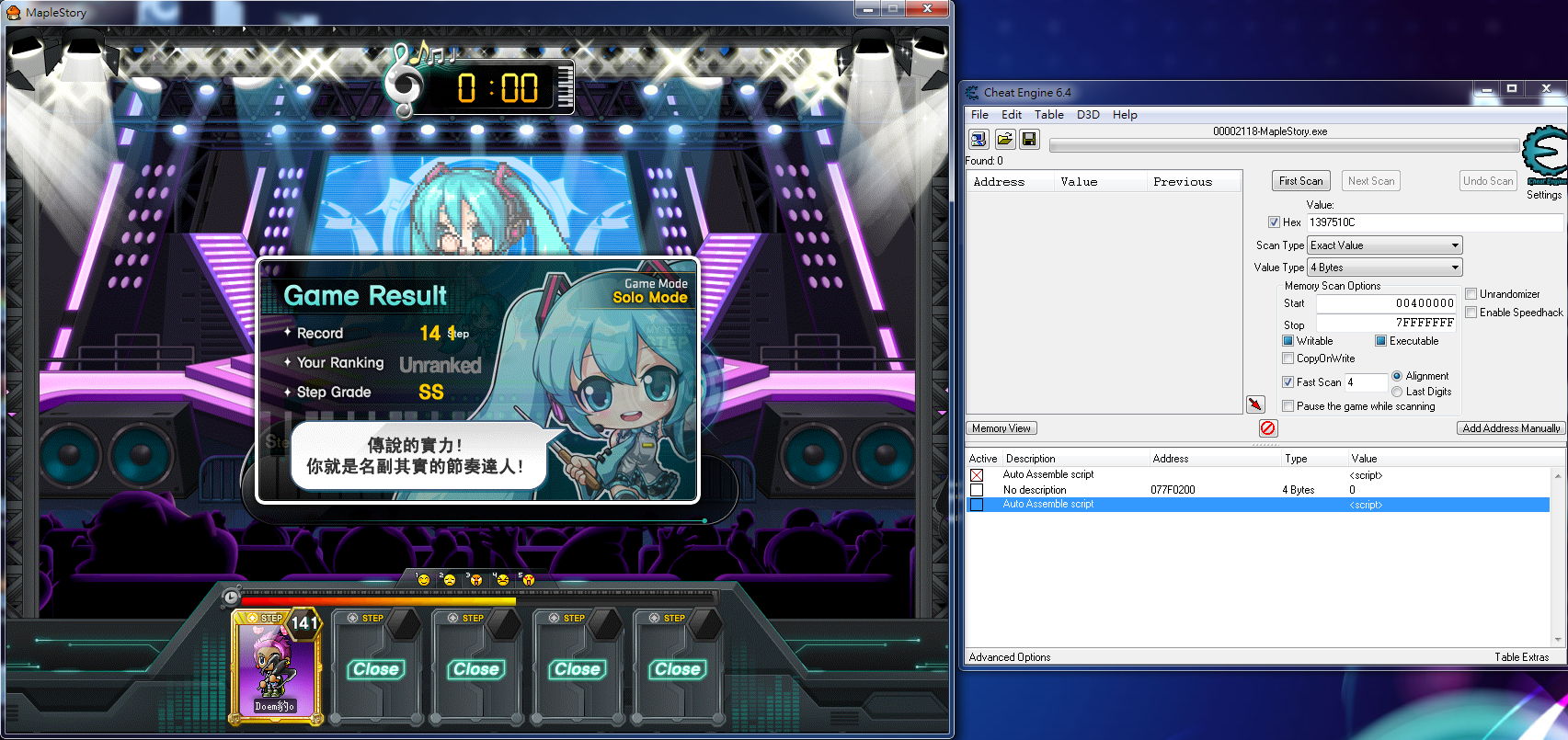The width and height of the screenshot is (1568, 740).
Task: Enable Pause the game while scanning
Action: point(1288,406)
